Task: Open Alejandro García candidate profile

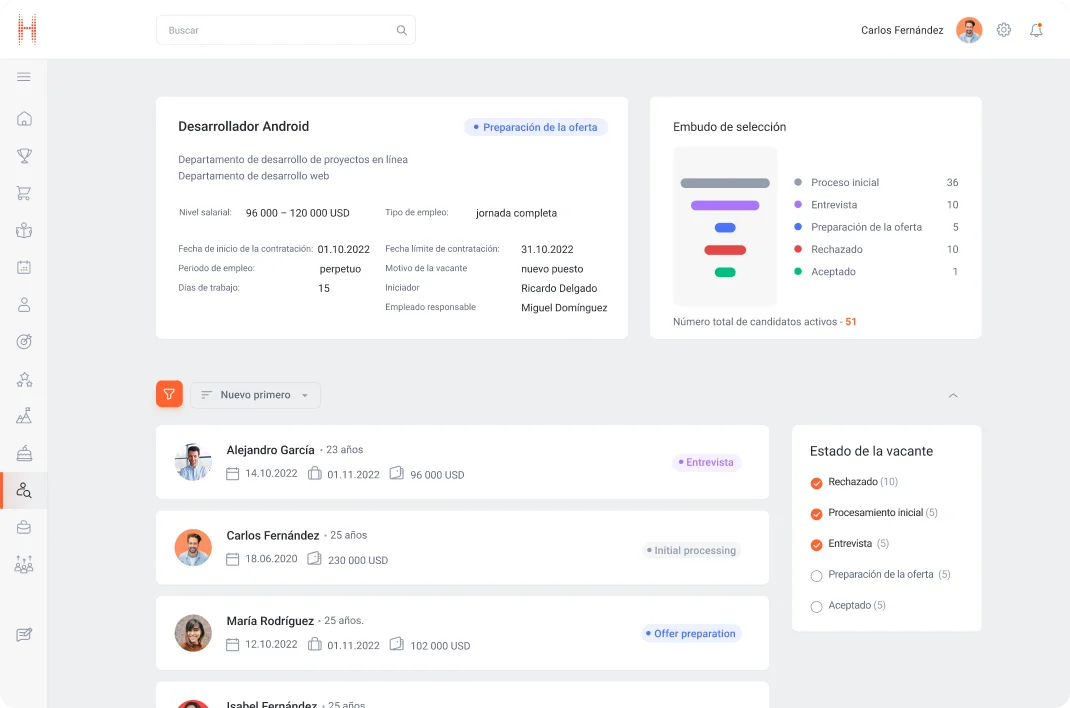Action: [270, 450]
